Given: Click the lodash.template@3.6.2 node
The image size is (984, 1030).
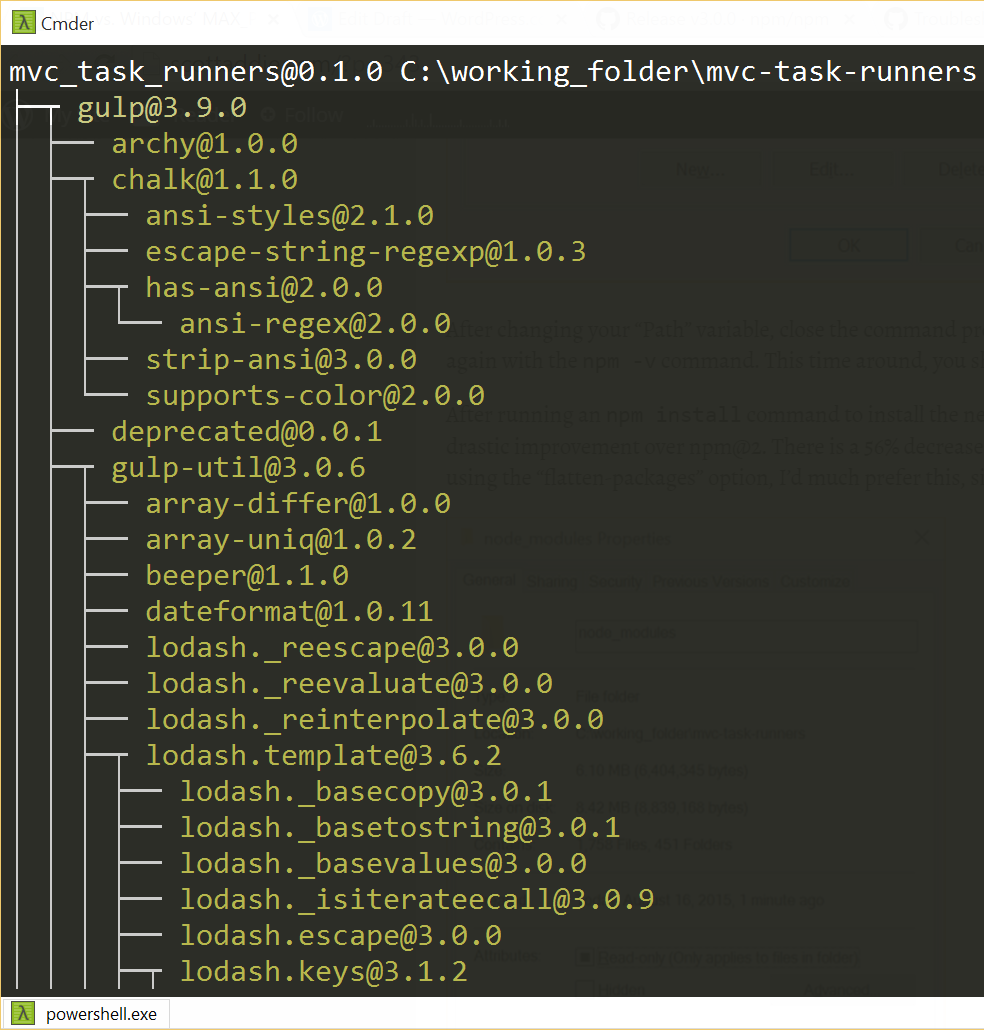Looking at the screenshot, I should point(323,756).
